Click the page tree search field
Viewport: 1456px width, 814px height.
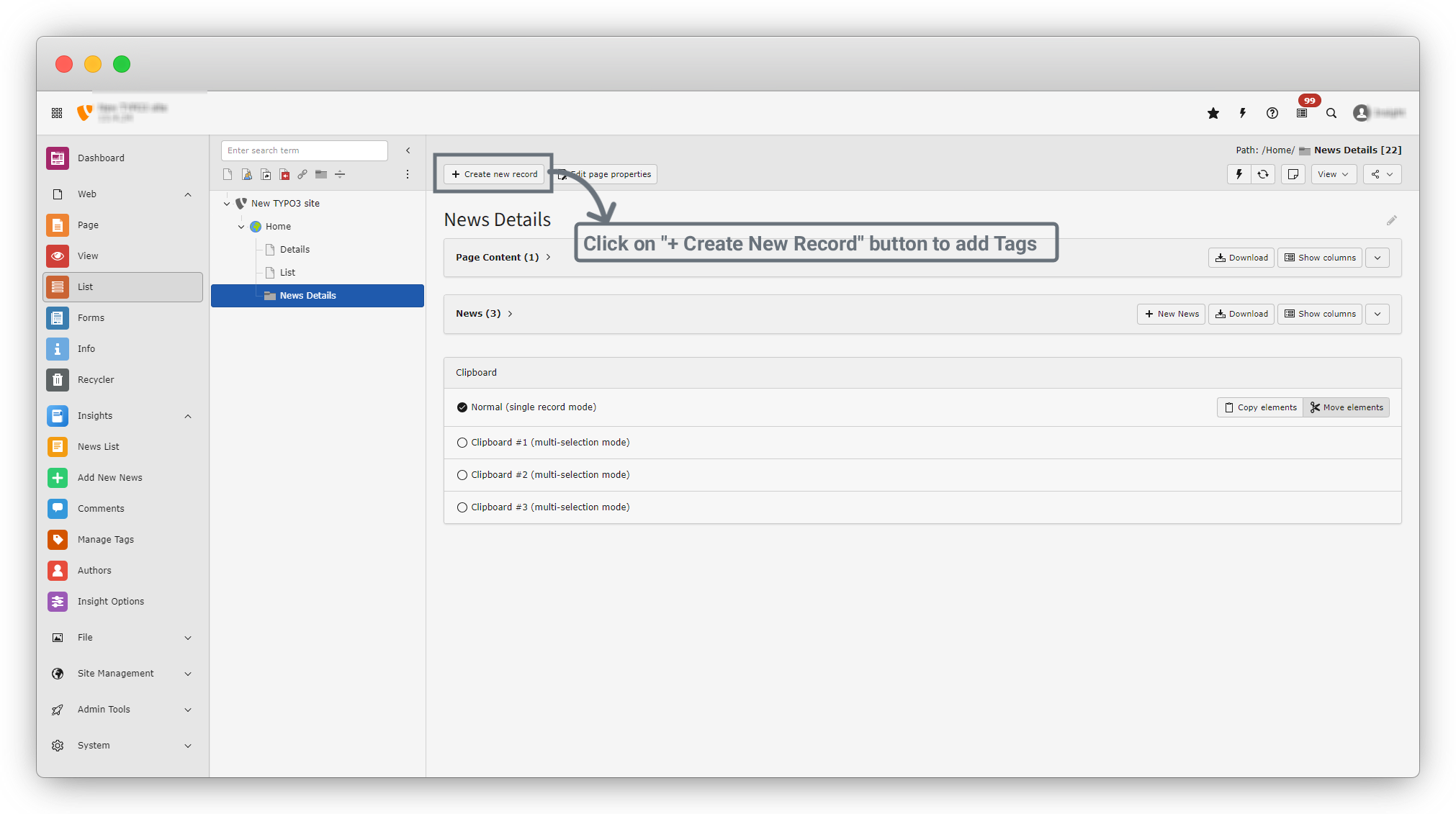click(304, 150)
